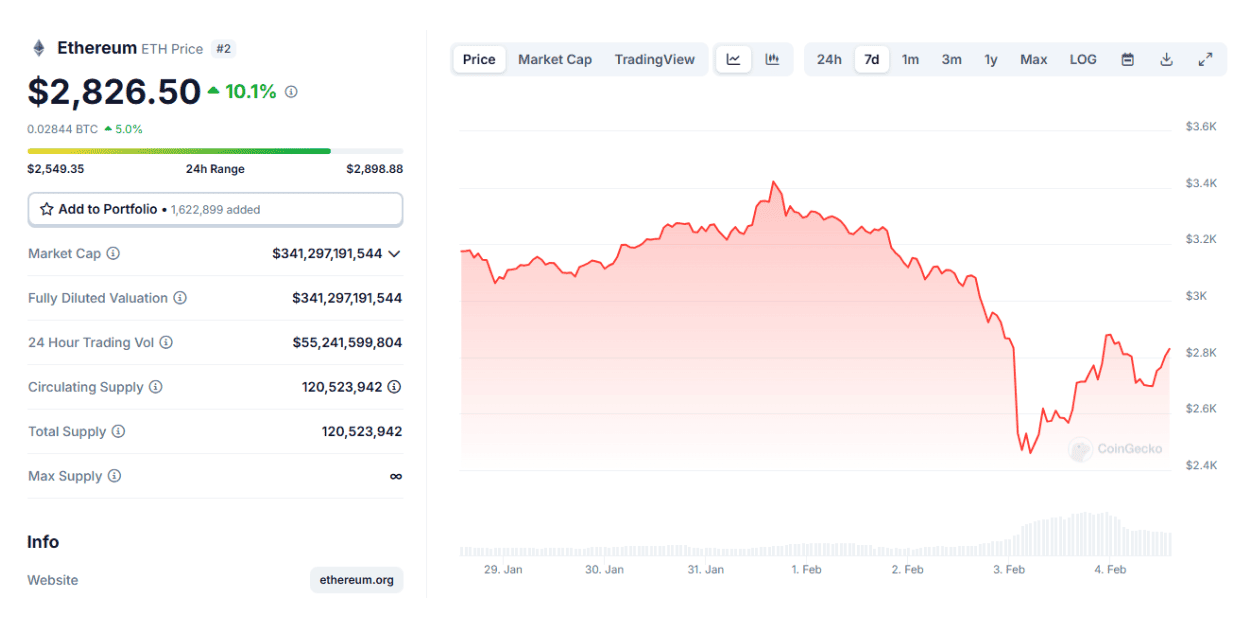Star Ethereum via Add to Portfolio
The width and height of the screenshot is (1258, 618).
point(45,209)
